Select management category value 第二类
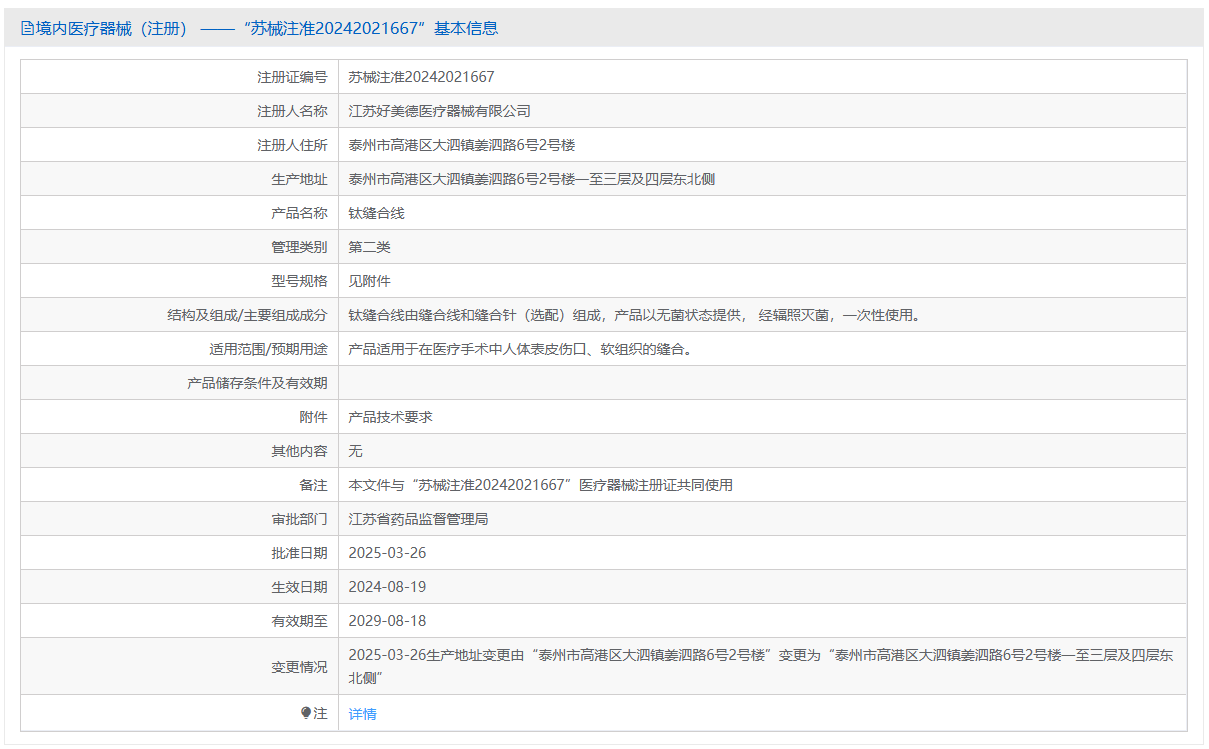 [369, 247]
